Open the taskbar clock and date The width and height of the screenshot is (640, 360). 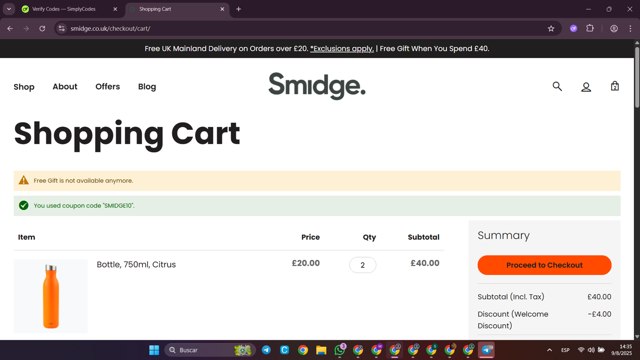(622, 350)
